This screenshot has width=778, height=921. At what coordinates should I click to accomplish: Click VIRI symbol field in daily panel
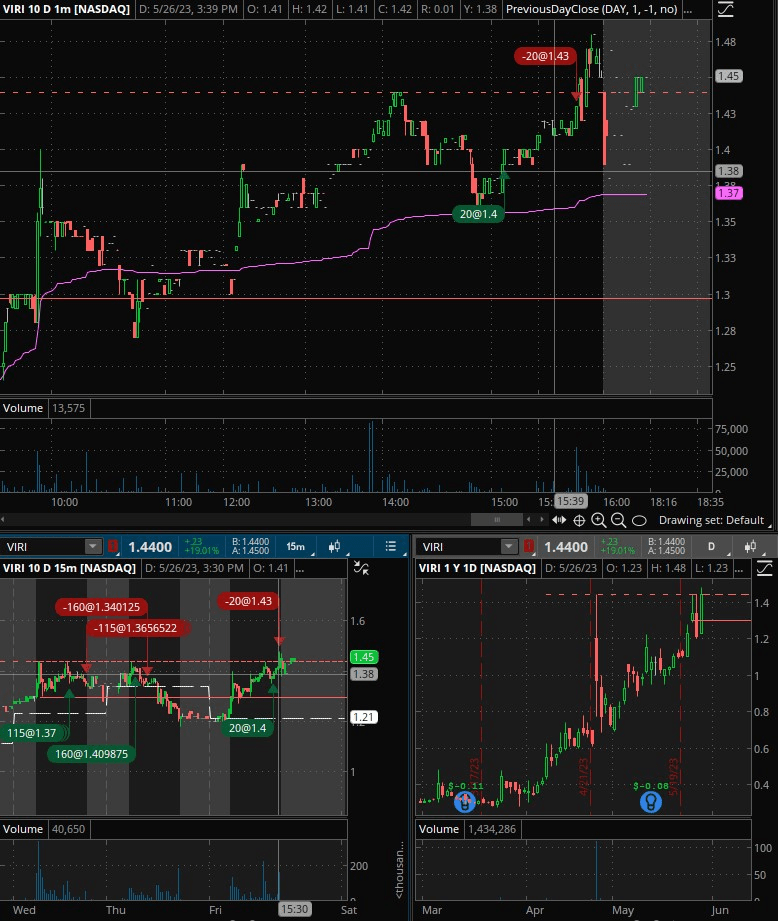tap(459, 547)
